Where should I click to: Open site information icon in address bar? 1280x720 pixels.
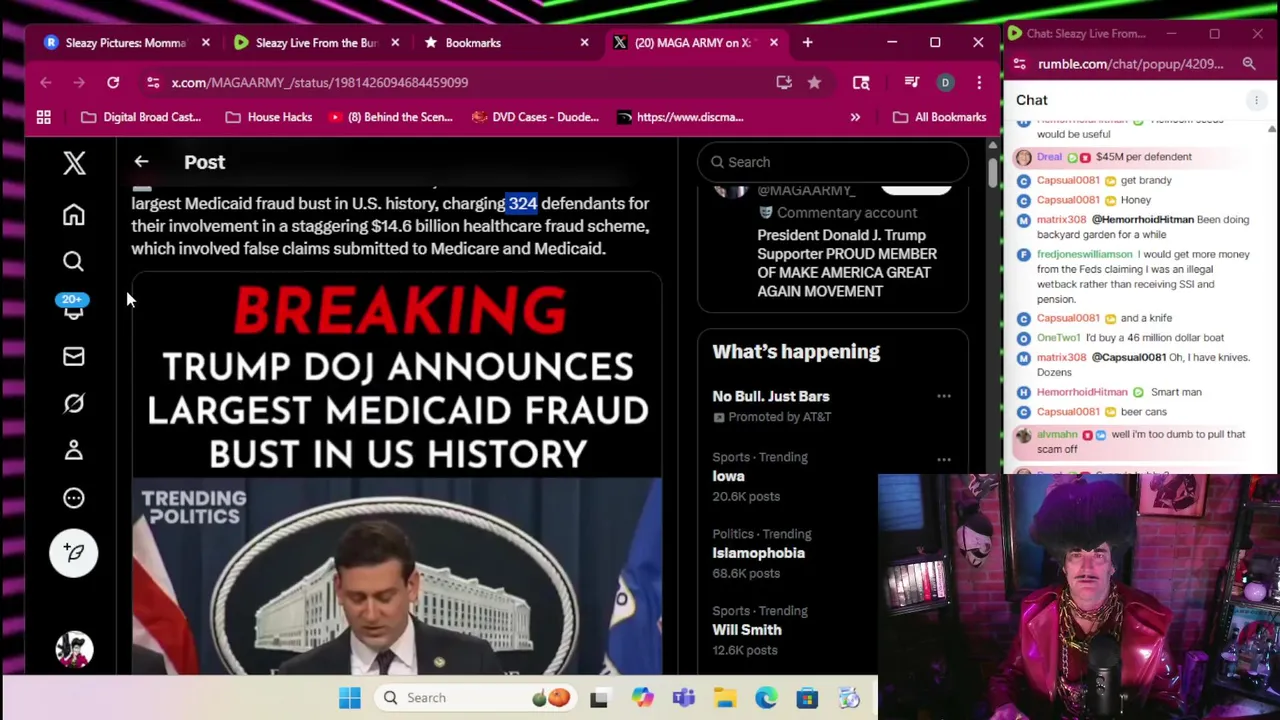[x=152, y=82]
